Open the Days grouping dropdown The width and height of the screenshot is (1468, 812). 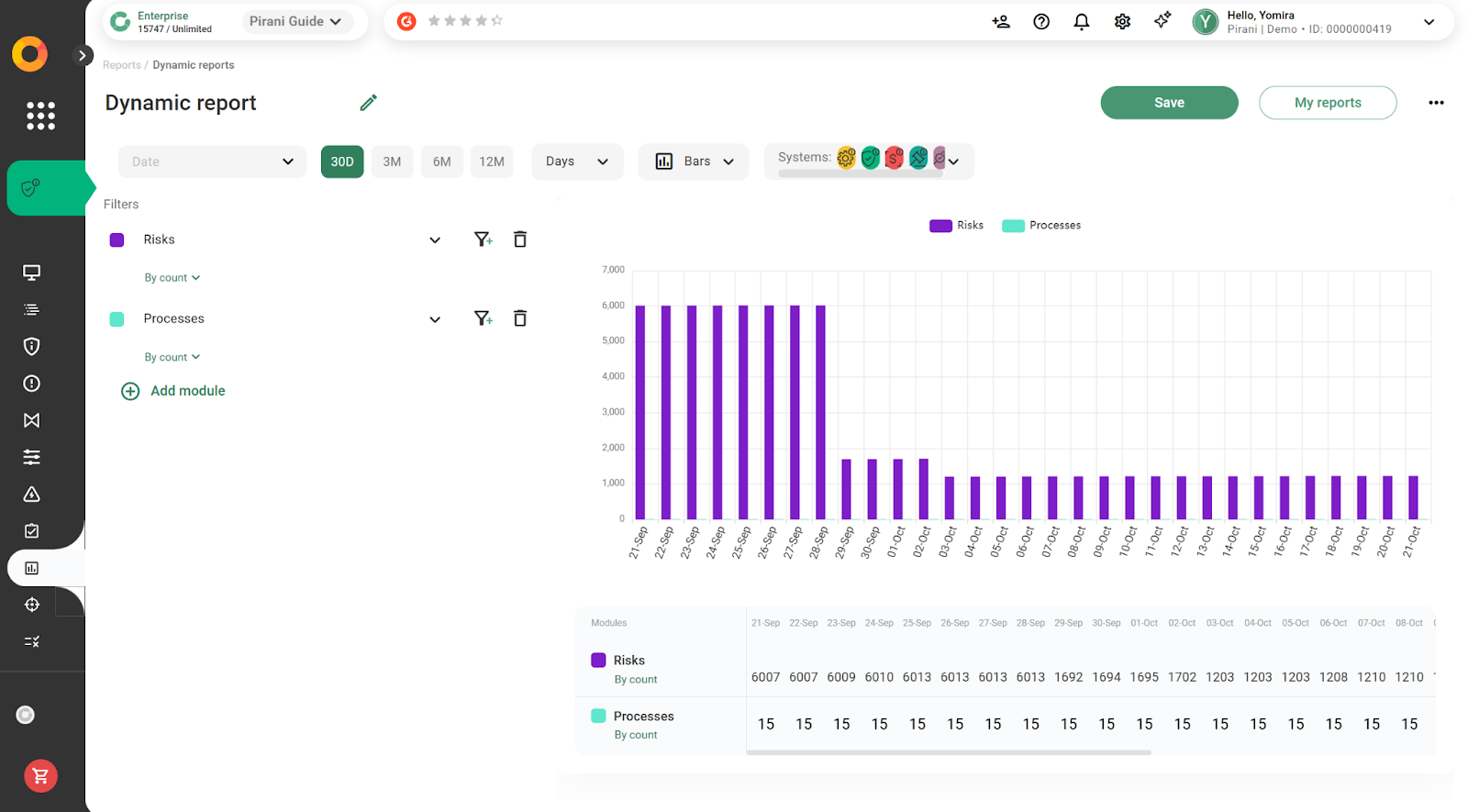(576, 161)
